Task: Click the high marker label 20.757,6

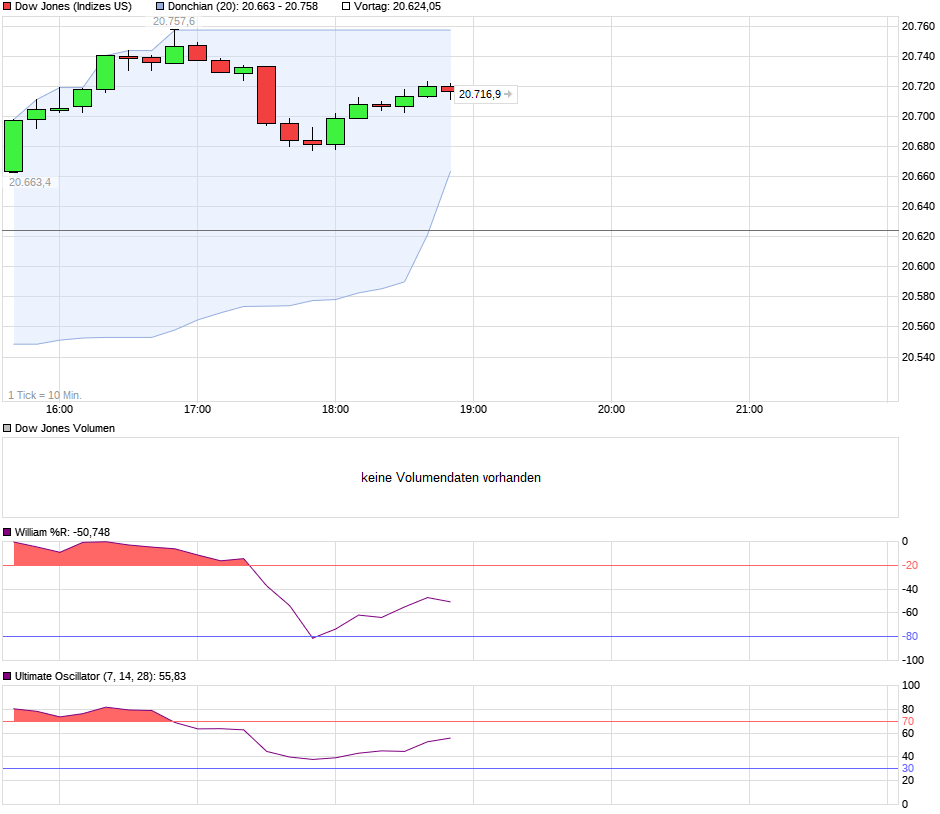Action: click(x=174, y=22)
